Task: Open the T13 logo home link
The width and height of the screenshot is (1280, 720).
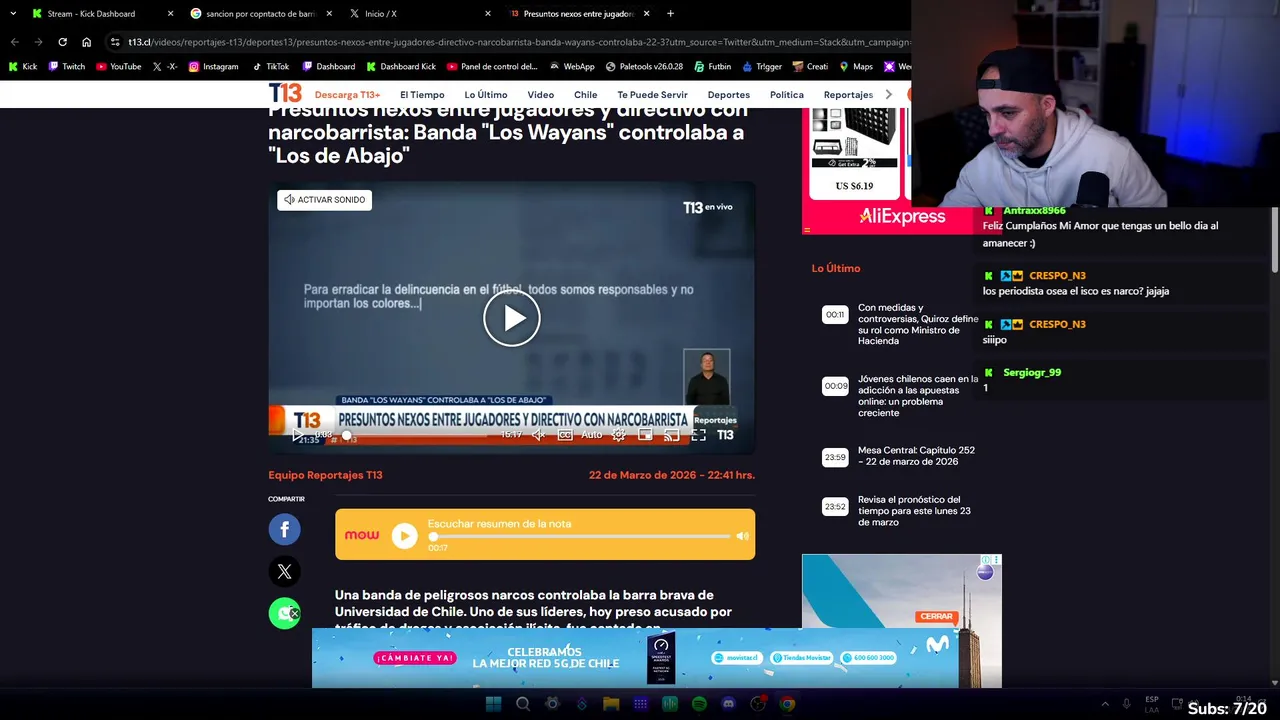Action: click(x=285, y=94)
